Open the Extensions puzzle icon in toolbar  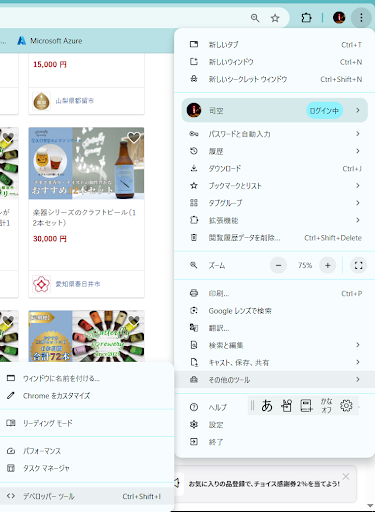[x=306, y=18]
